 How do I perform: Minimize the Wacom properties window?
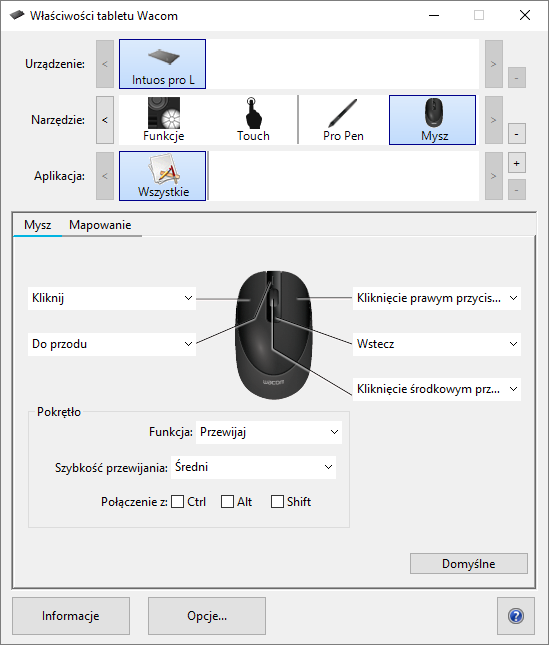[434, 16]
